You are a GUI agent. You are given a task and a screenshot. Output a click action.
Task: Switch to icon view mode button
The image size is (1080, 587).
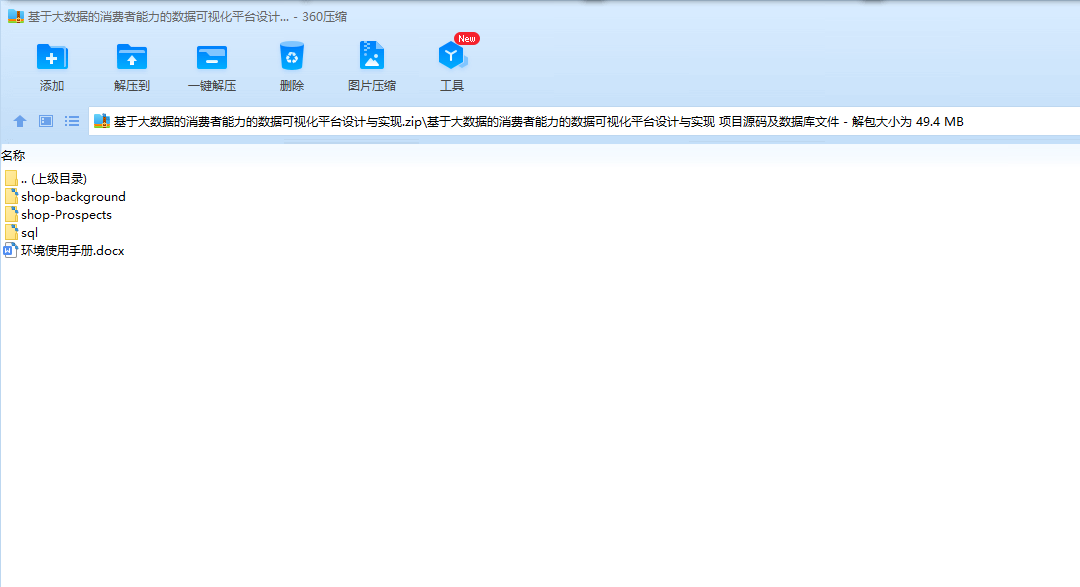pyautogui.click(x=46, y=121)
